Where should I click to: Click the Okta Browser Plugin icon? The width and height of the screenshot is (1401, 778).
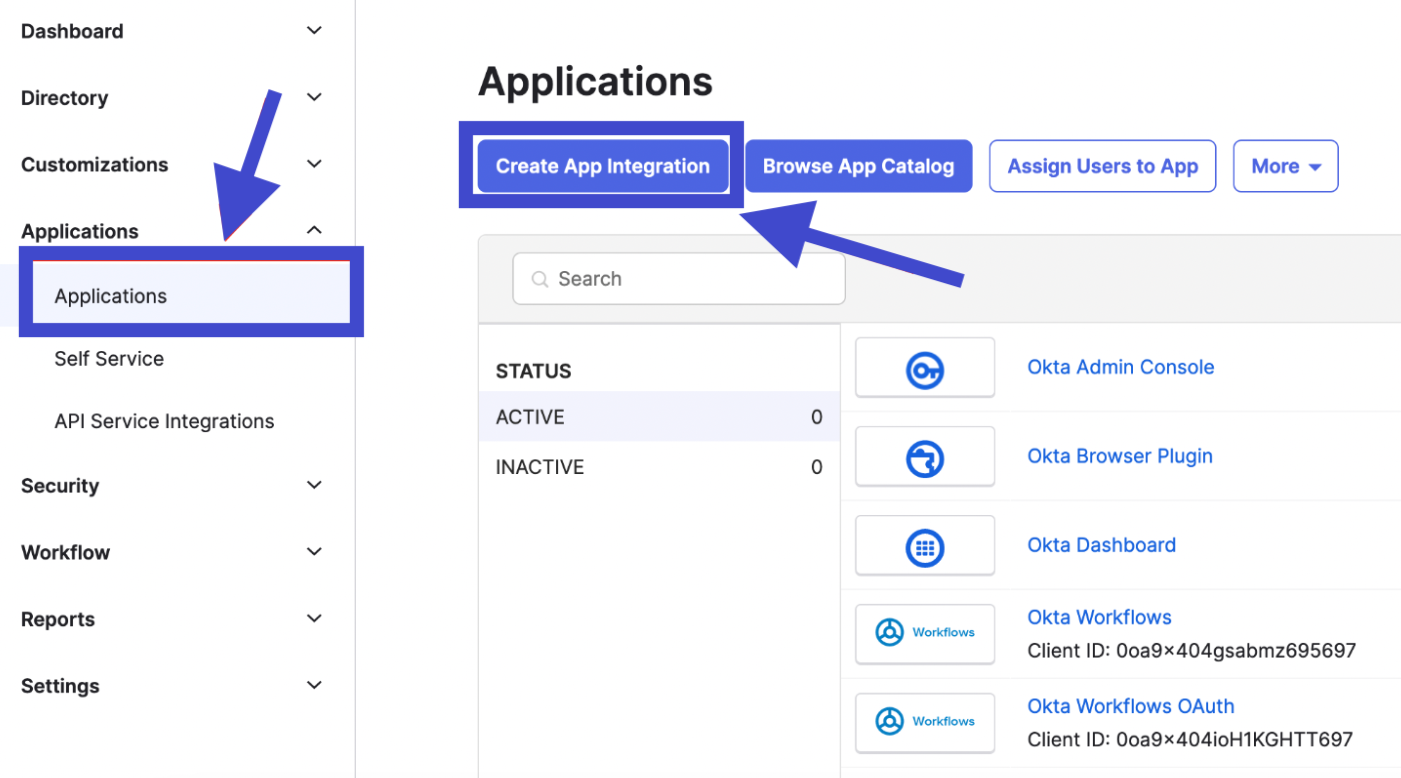coord(925,459)
